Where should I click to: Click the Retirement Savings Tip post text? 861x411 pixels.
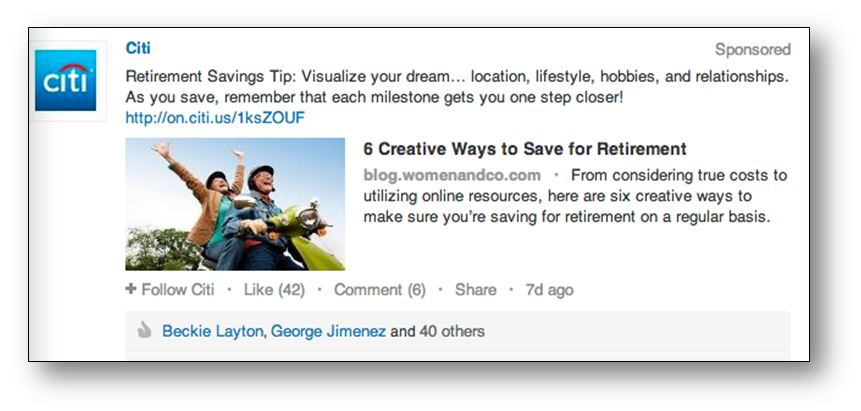[457, 87]
